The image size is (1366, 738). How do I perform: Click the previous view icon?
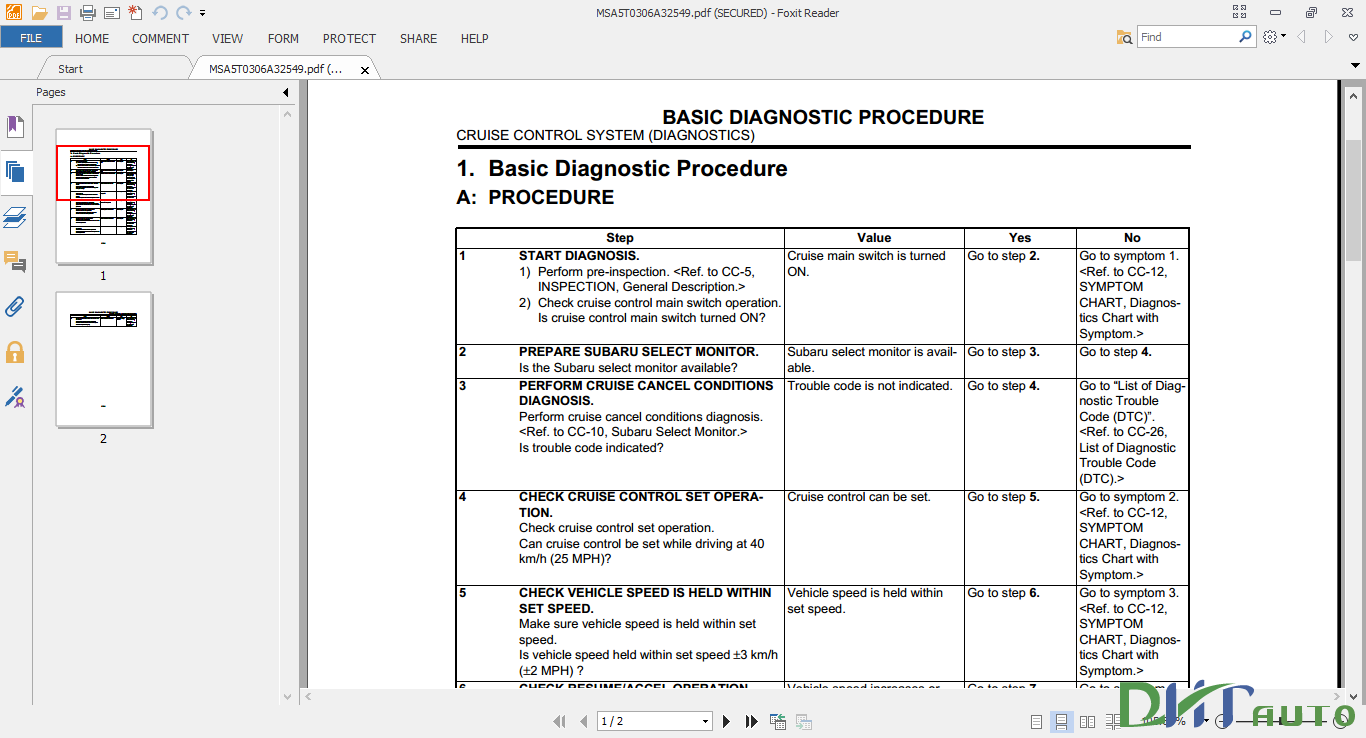[x=778, y=721]
